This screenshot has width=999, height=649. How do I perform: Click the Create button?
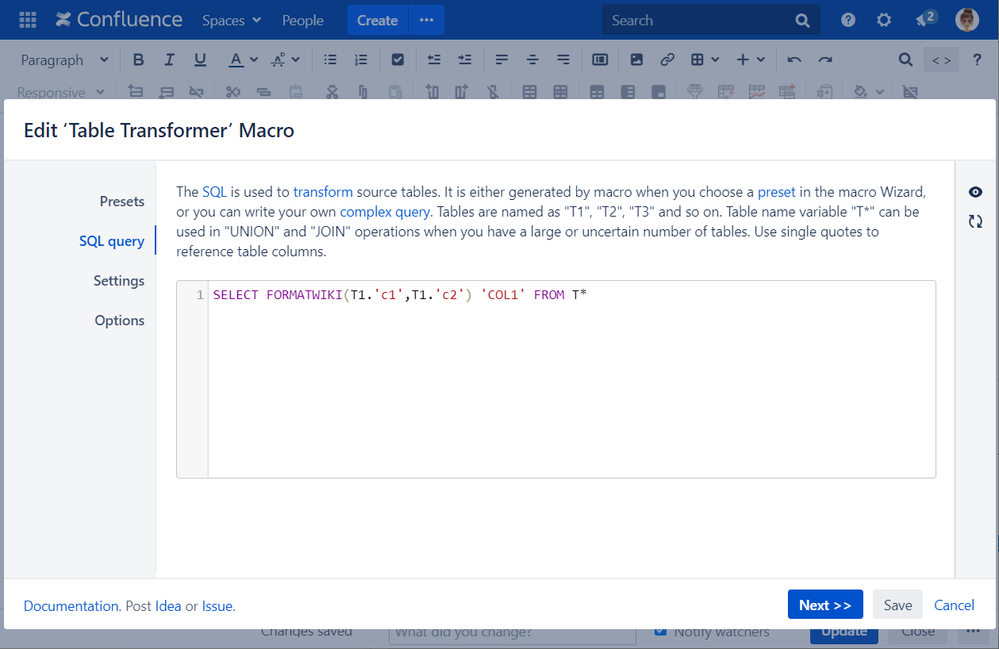tap(377, 20)
